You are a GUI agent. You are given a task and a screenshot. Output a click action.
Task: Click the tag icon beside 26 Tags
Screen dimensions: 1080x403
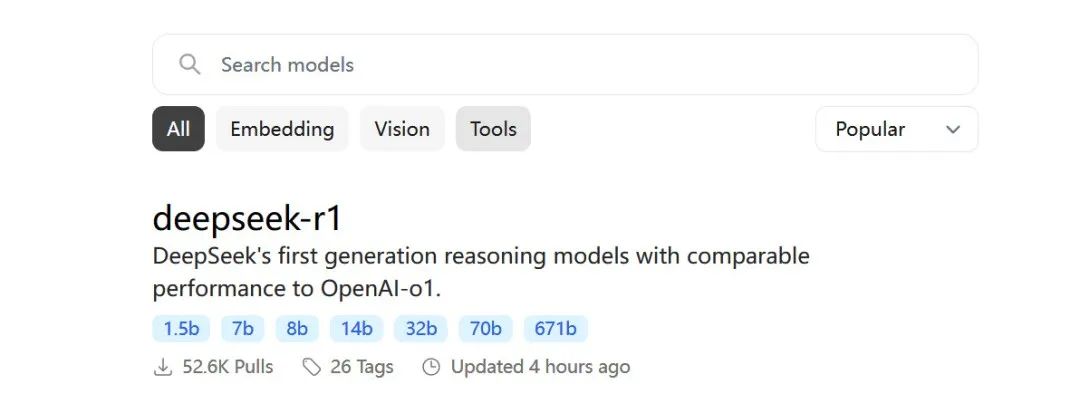tap(311, 367)
